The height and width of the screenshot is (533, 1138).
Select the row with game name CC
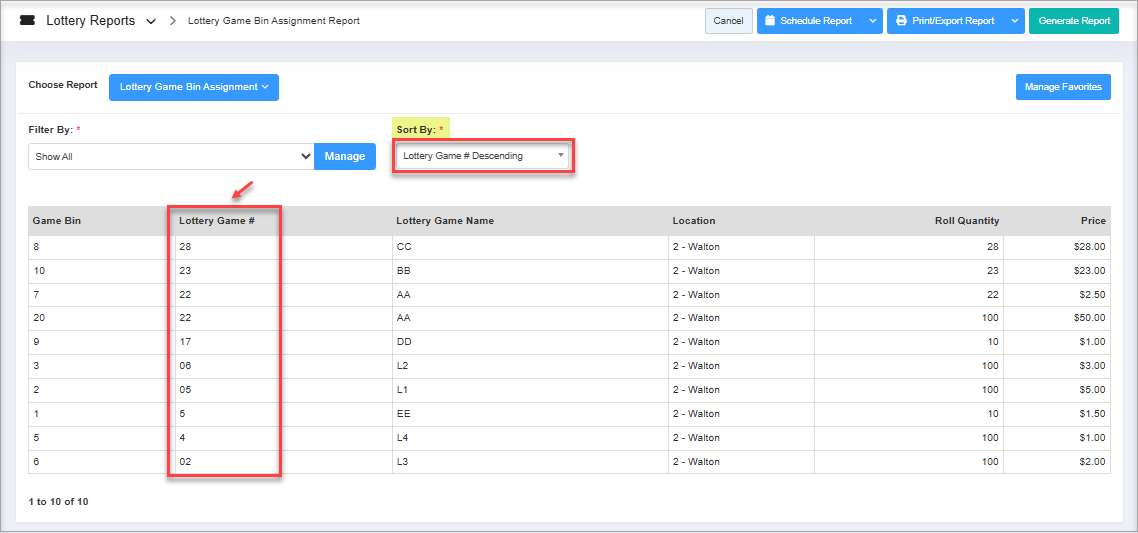(404, 246)
